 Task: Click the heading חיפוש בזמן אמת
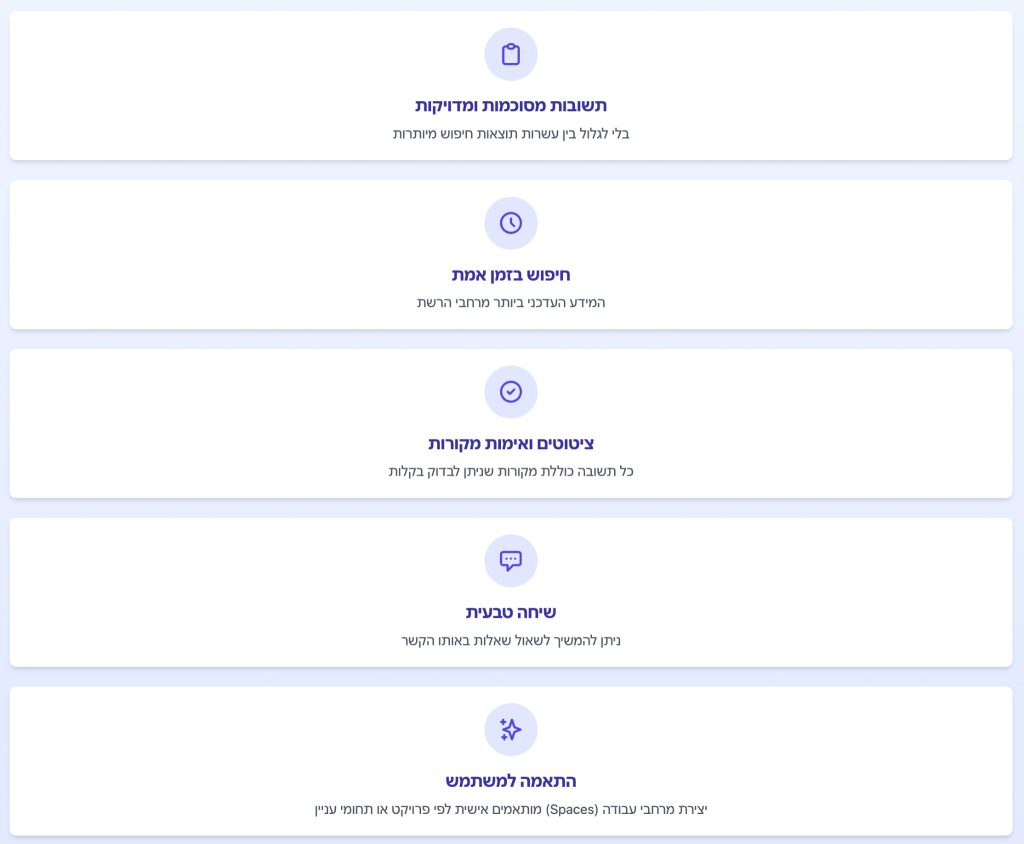tap(511, 275)
